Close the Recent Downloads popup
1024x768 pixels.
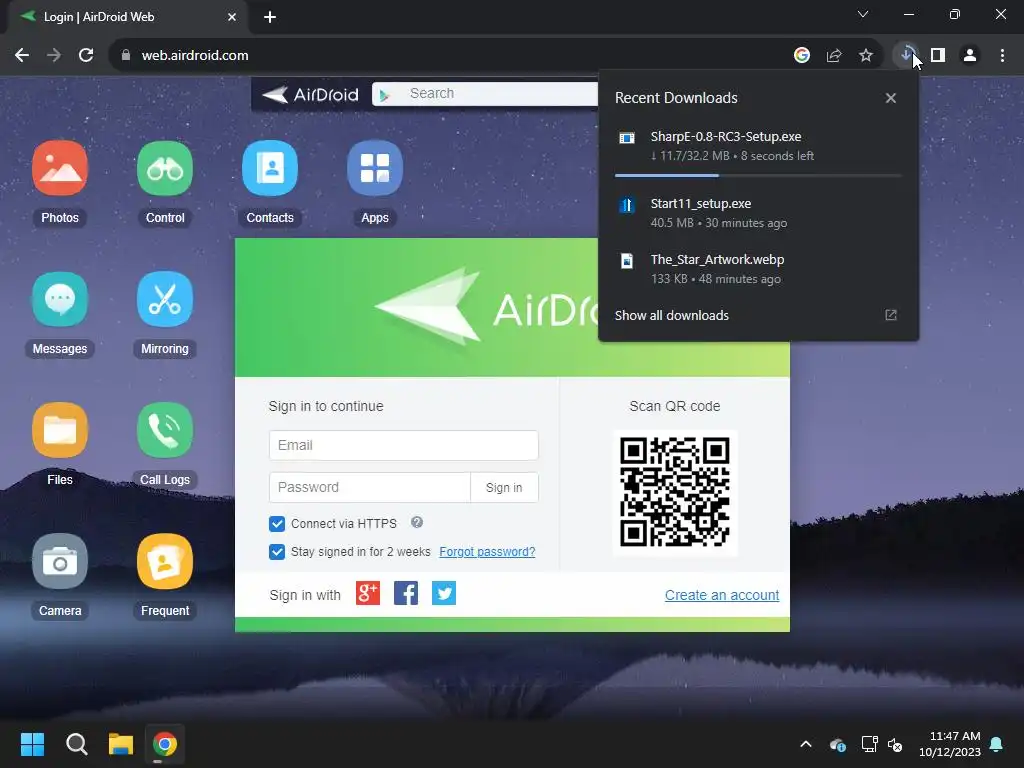891,98
